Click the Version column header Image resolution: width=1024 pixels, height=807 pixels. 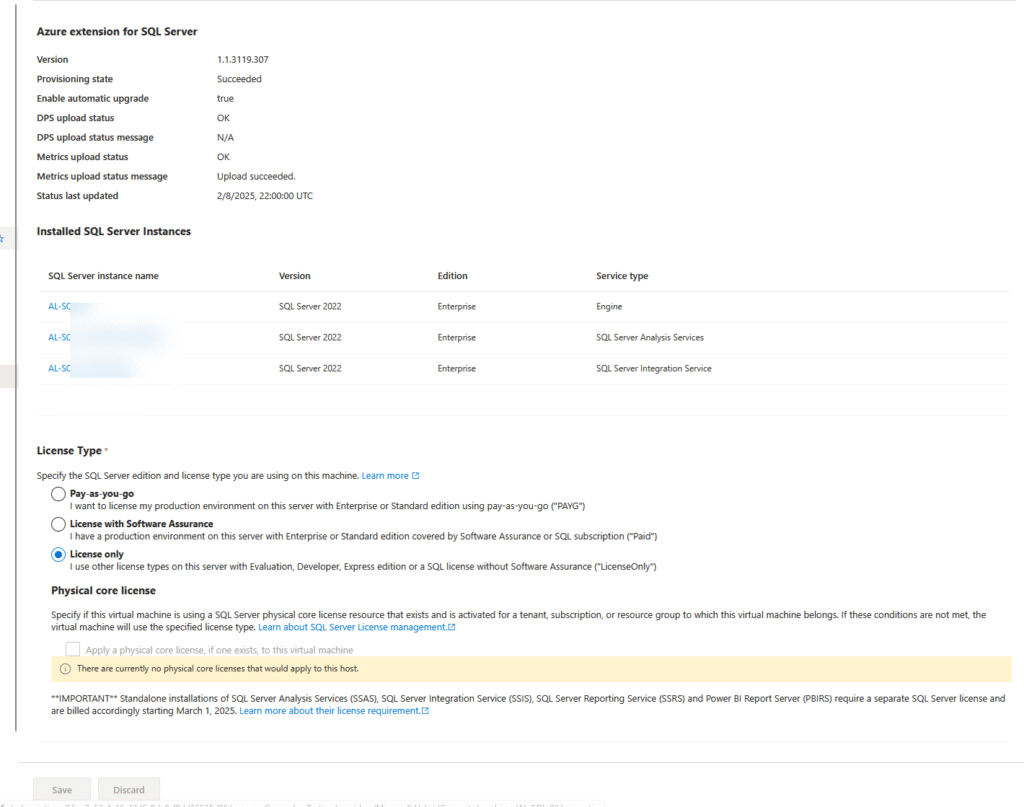tap(295, 276)
